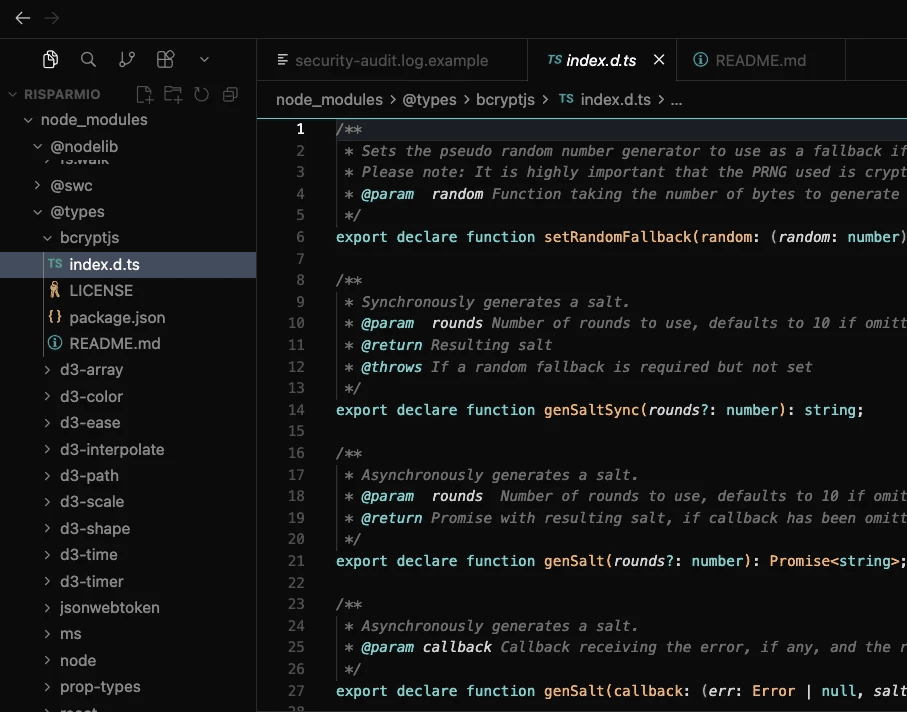
Task: Go back with the left arrow
Action: click(x=22, y=18)
